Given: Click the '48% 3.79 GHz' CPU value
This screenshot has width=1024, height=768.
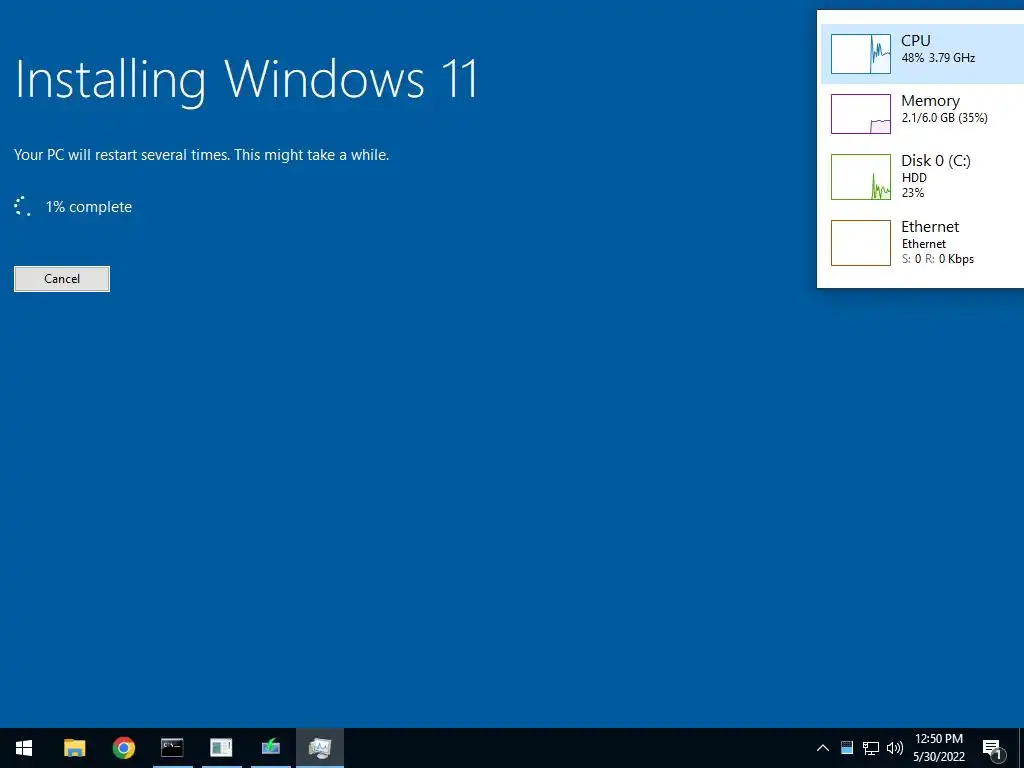Looking at the screenshot, I should coord(938,57).
